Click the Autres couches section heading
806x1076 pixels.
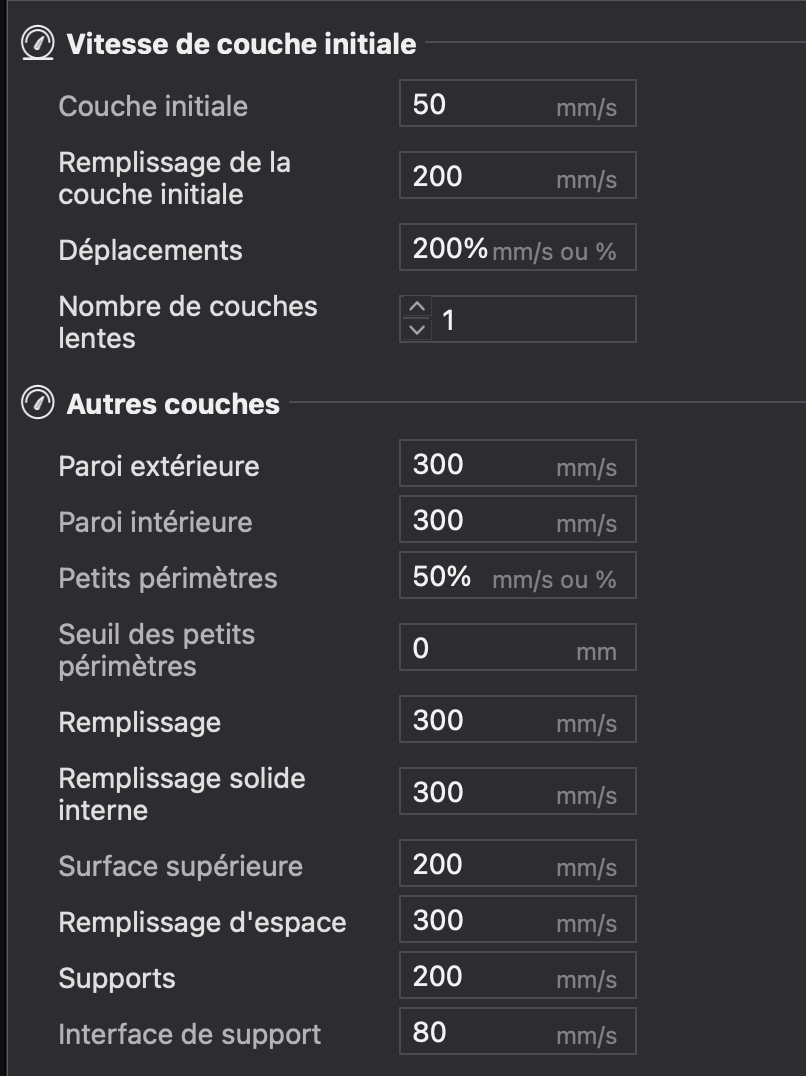(173, 404)
